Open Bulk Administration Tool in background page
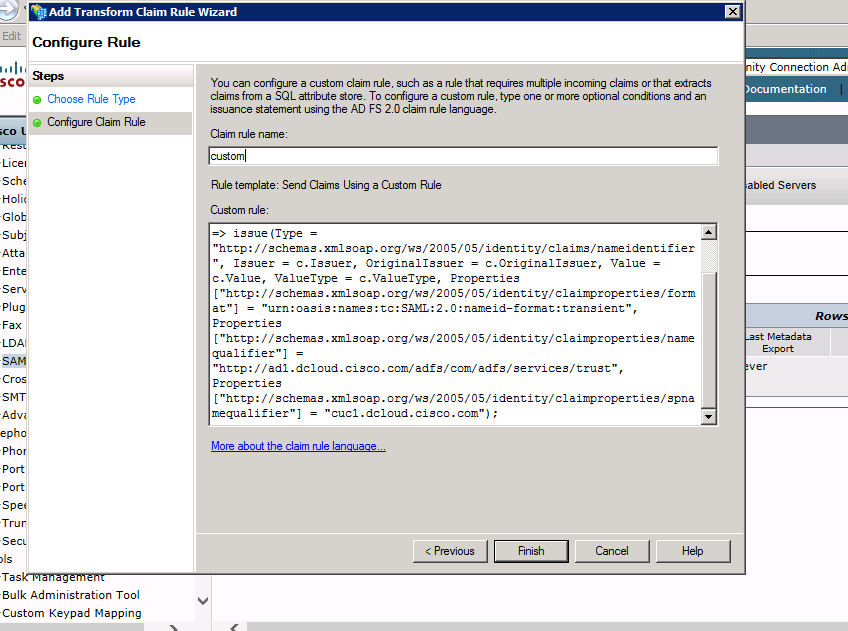This screenshot has width=848, height=631. coord(71,595)
